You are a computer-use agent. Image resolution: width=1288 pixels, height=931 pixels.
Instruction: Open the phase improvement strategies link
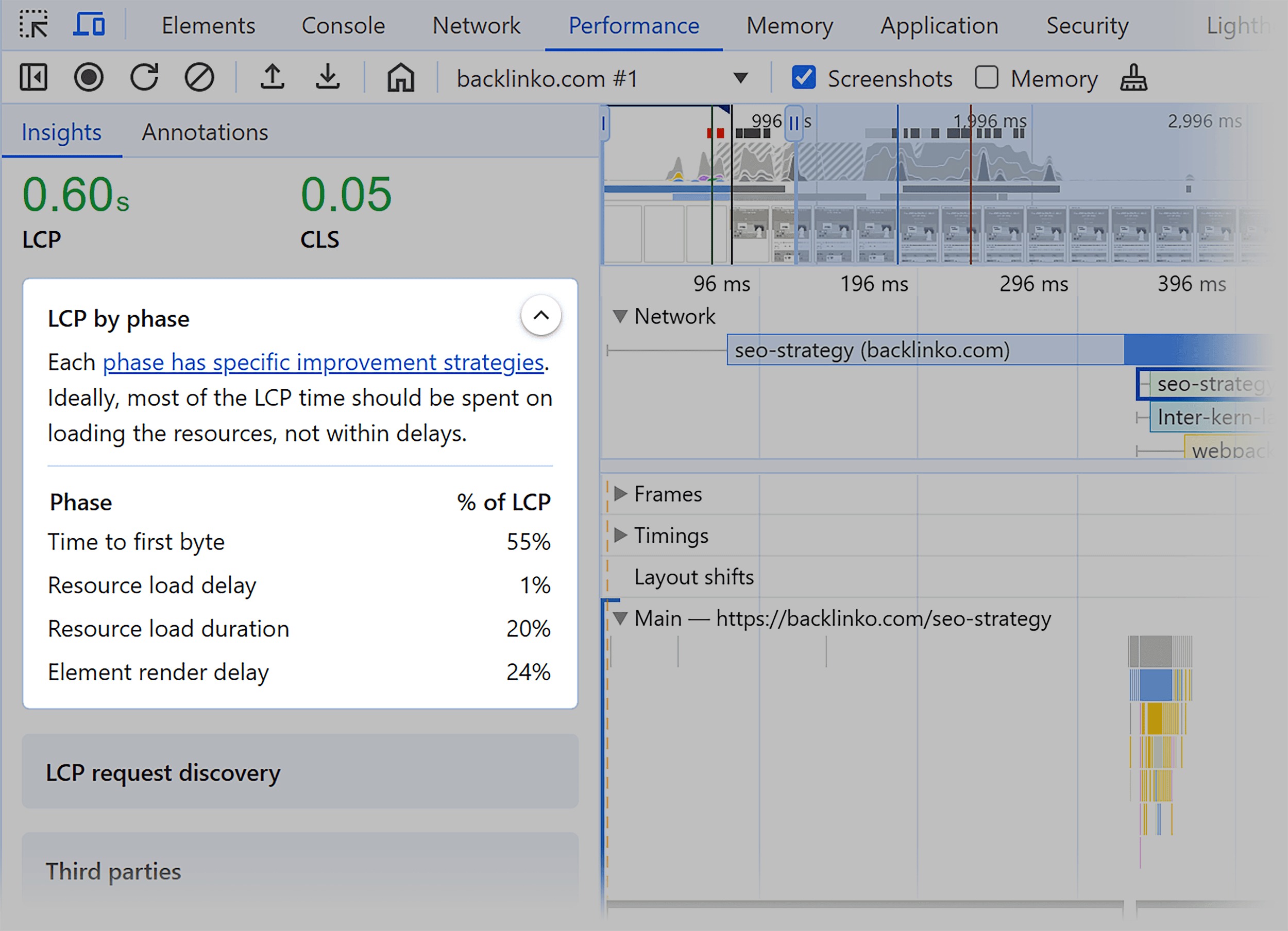tap(323, 362)
